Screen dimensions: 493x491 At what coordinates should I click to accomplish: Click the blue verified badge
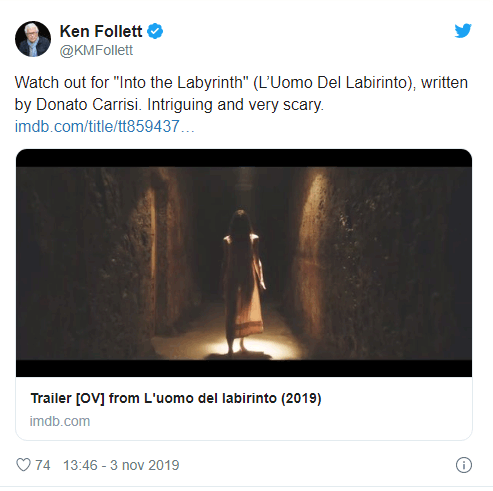(155, 31)
